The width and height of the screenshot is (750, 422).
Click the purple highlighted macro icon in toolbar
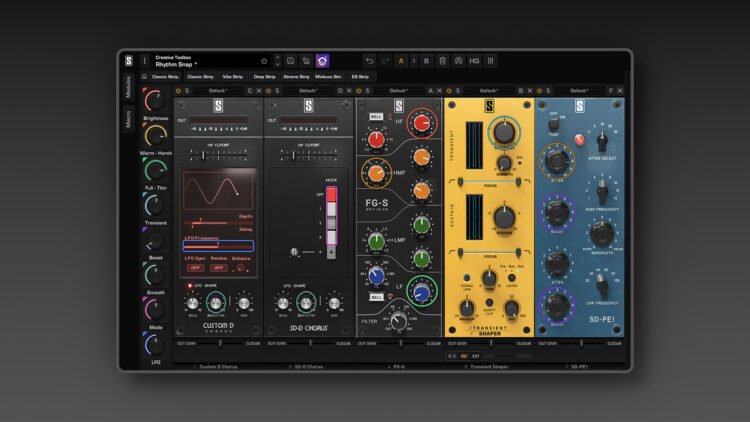coord(322,61)
